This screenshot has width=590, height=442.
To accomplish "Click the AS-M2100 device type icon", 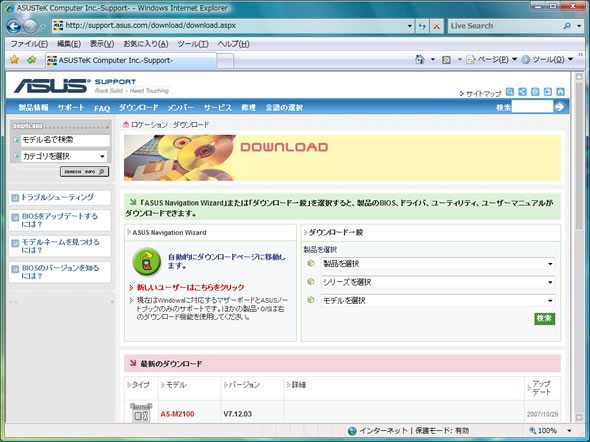I will tap(141, 413).
